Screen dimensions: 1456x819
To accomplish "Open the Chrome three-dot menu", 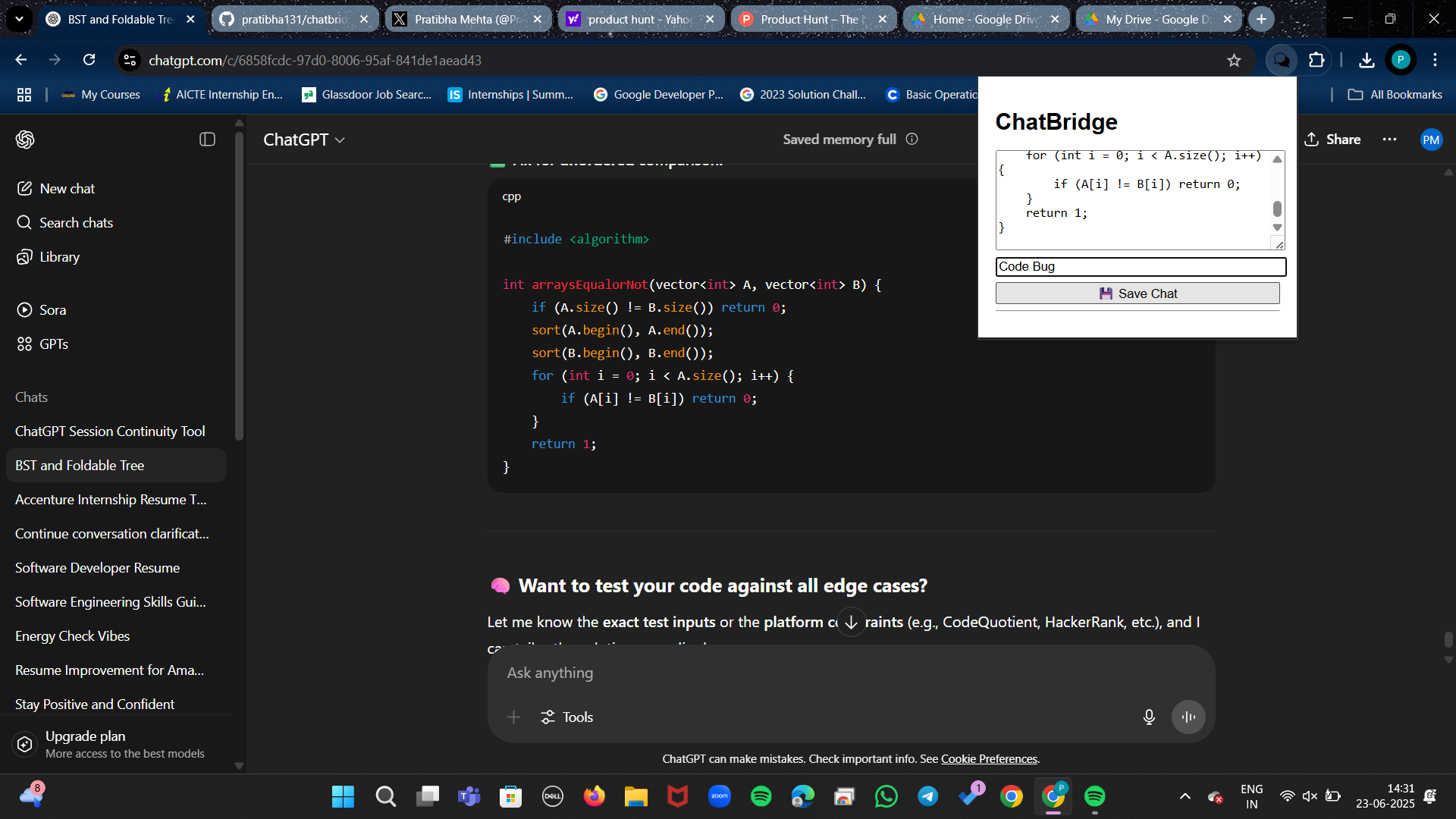I will point(1435,60).
